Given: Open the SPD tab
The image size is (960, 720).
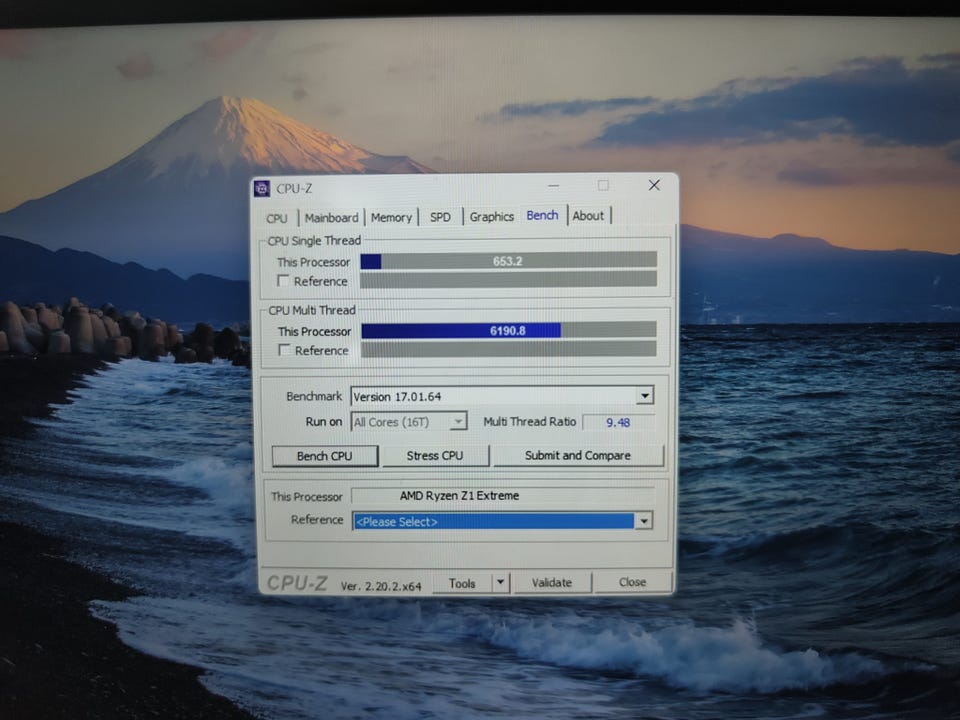Looking at the screenshot, I should tap(440, 217).
